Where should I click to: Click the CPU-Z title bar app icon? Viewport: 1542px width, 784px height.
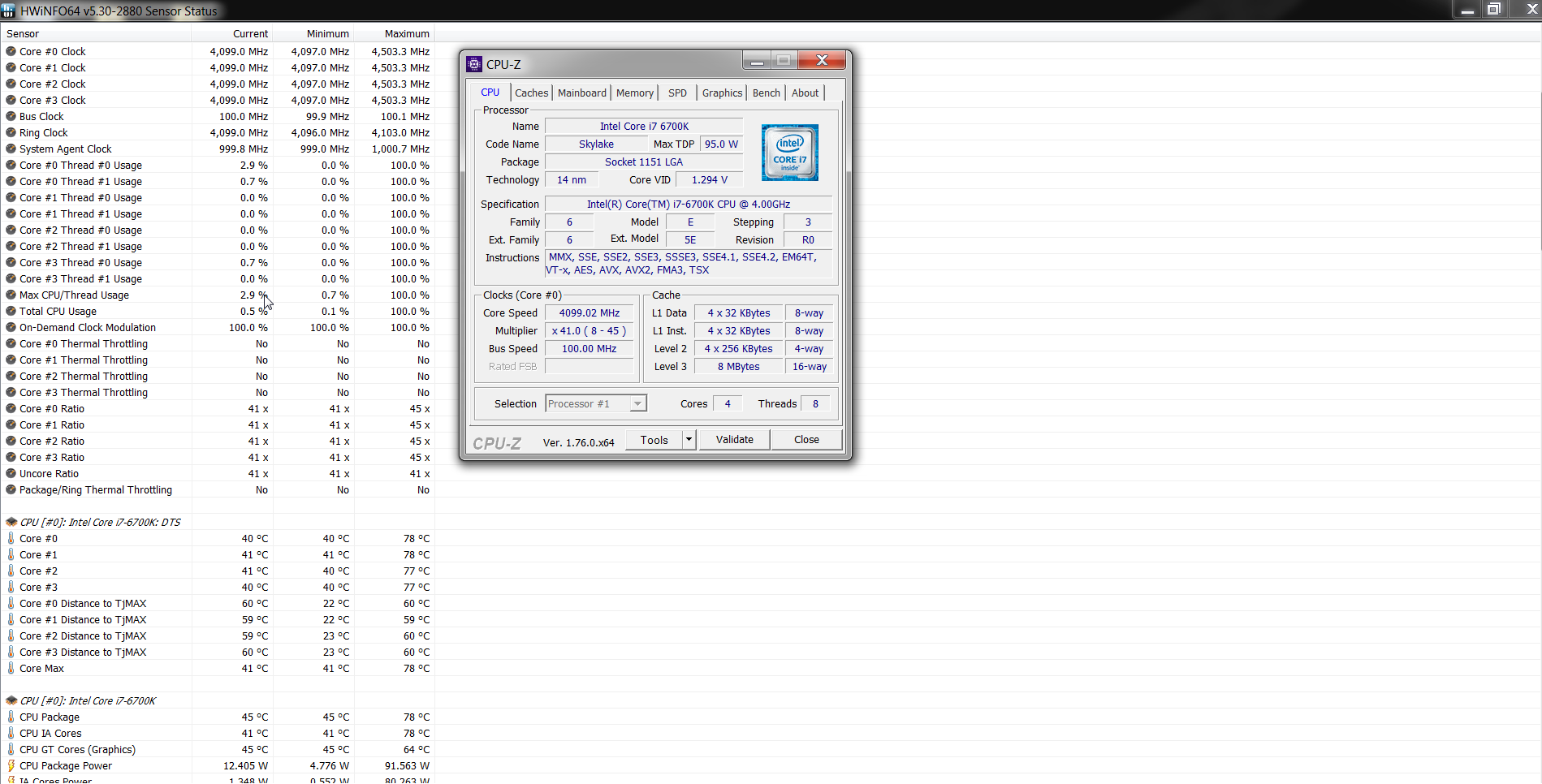click(475, 64)
